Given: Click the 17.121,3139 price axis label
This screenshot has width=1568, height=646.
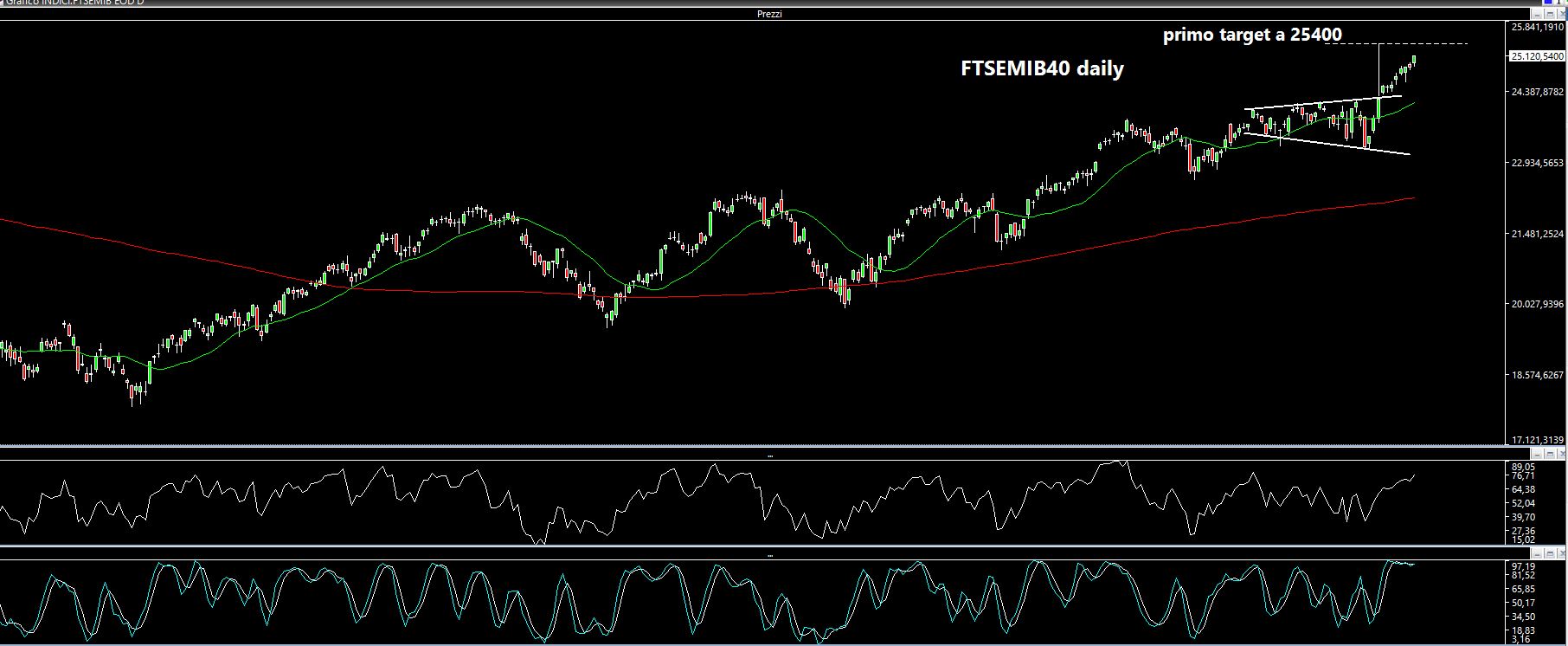Looking at the screenshot, I should click(1537, 440).
